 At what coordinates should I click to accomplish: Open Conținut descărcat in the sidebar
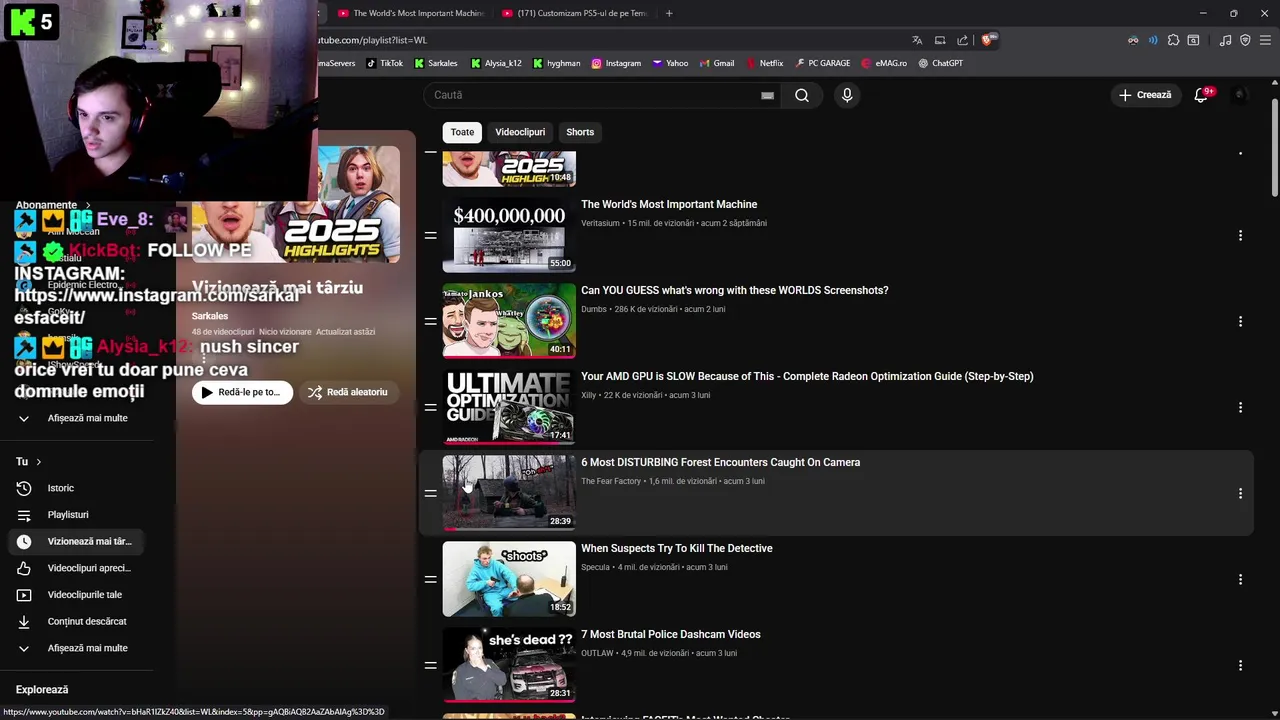77,621
